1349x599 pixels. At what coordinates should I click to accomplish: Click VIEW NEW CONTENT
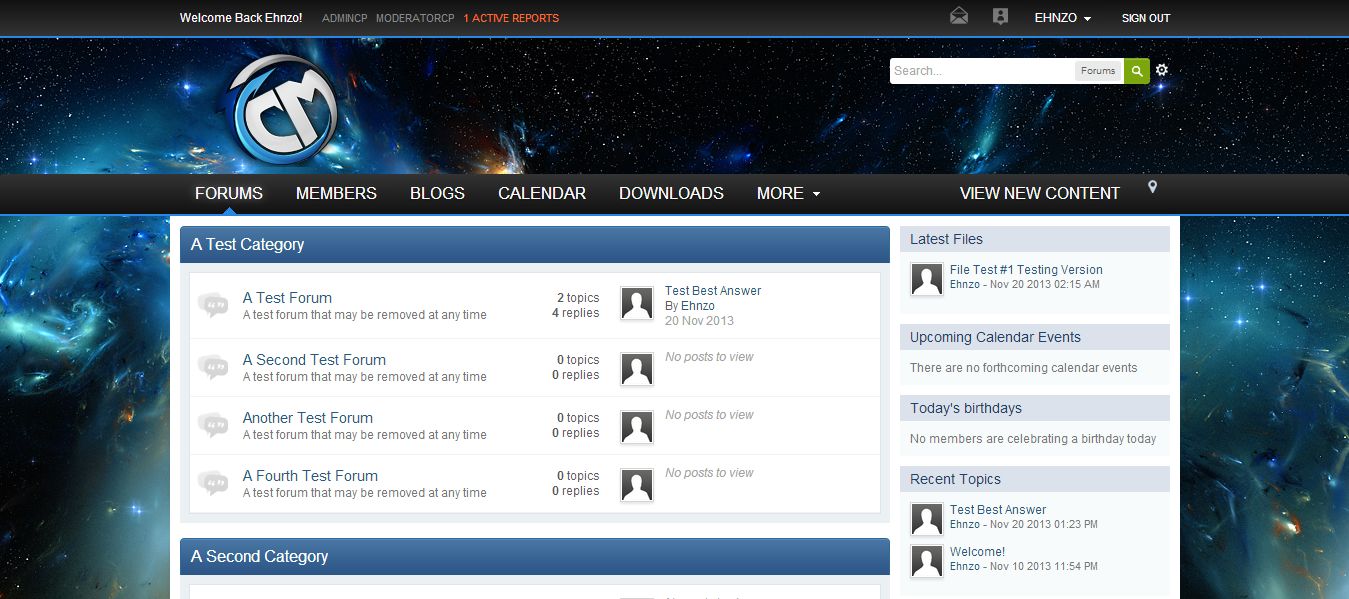(1039, 194)
